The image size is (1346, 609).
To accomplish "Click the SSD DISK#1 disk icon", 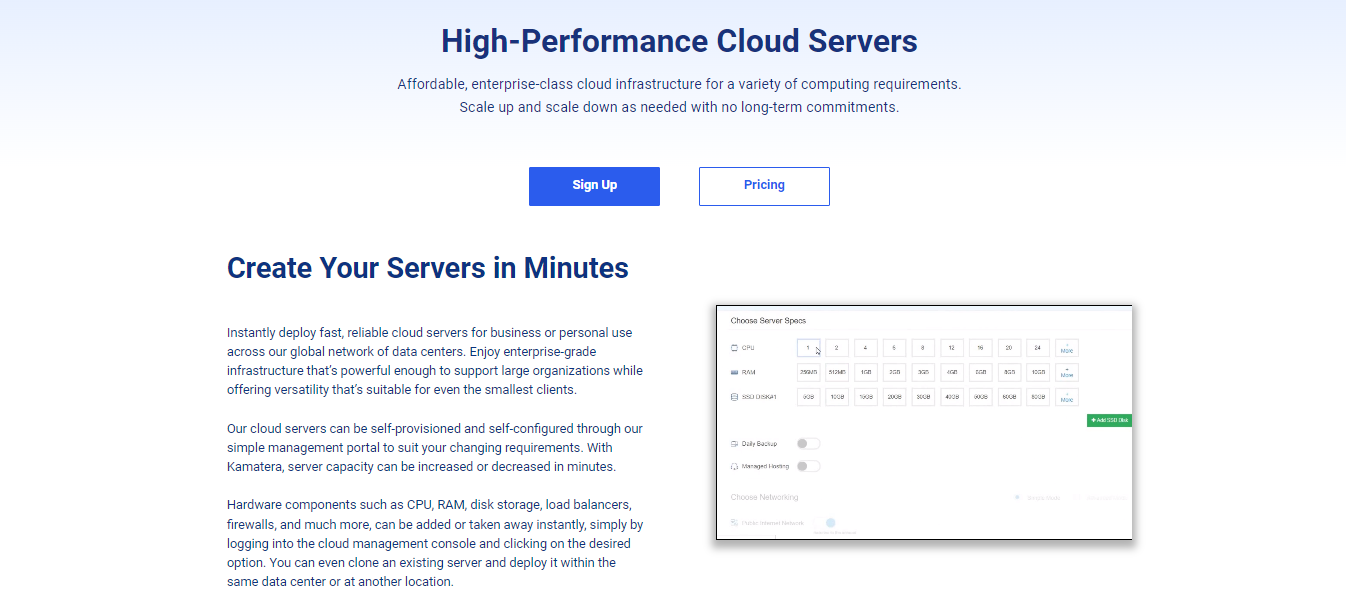I will pos(734,397).
